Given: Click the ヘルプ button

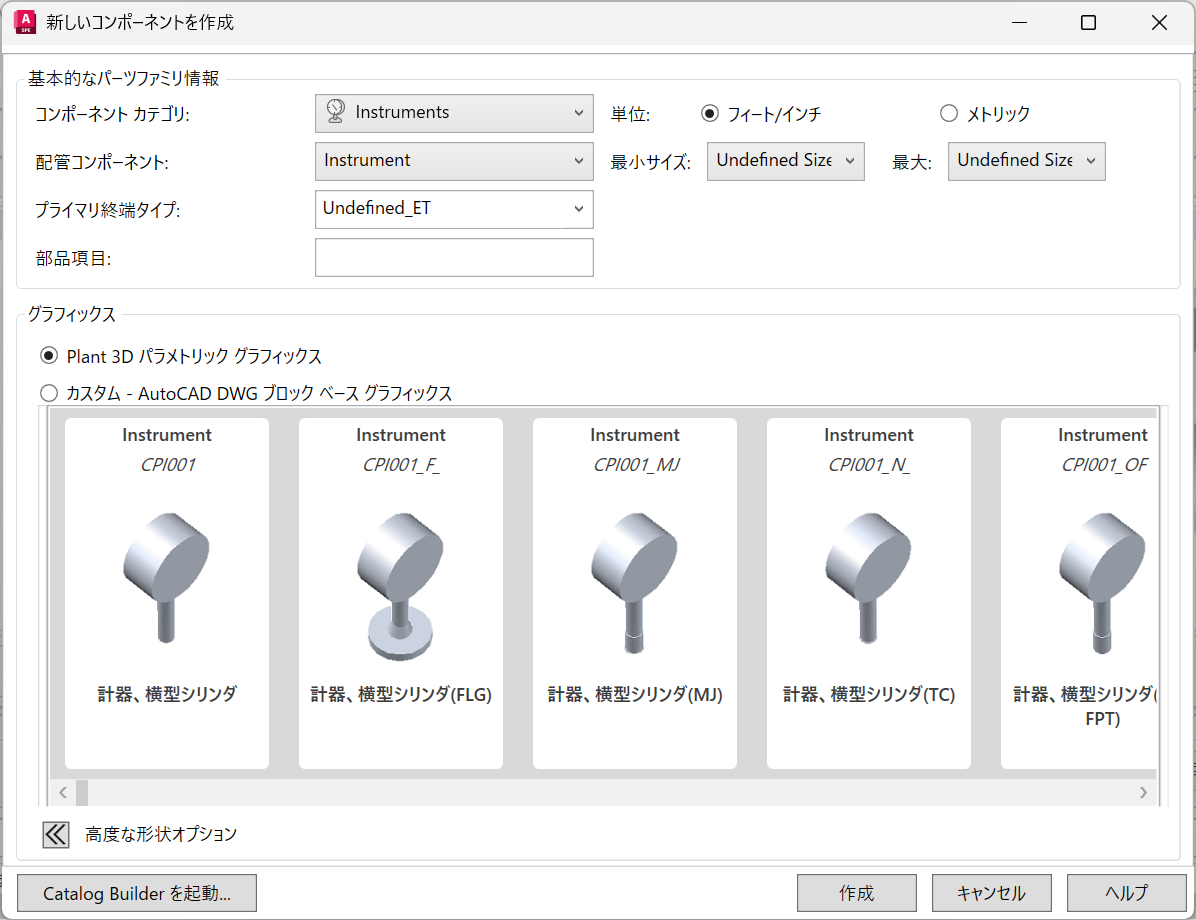Looking at the screenshot, I should point(1127,893).
